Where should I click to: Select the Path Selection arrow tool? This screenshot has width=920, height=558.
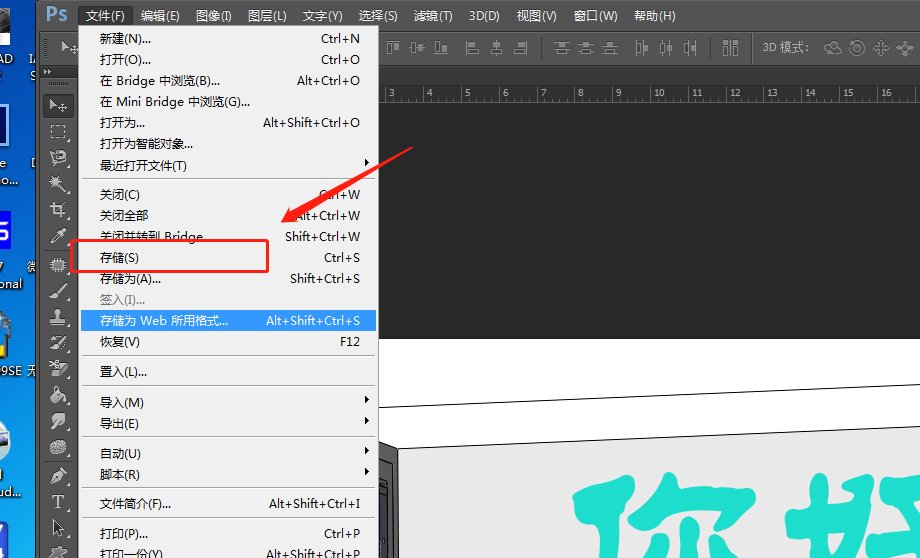(58, 527)
